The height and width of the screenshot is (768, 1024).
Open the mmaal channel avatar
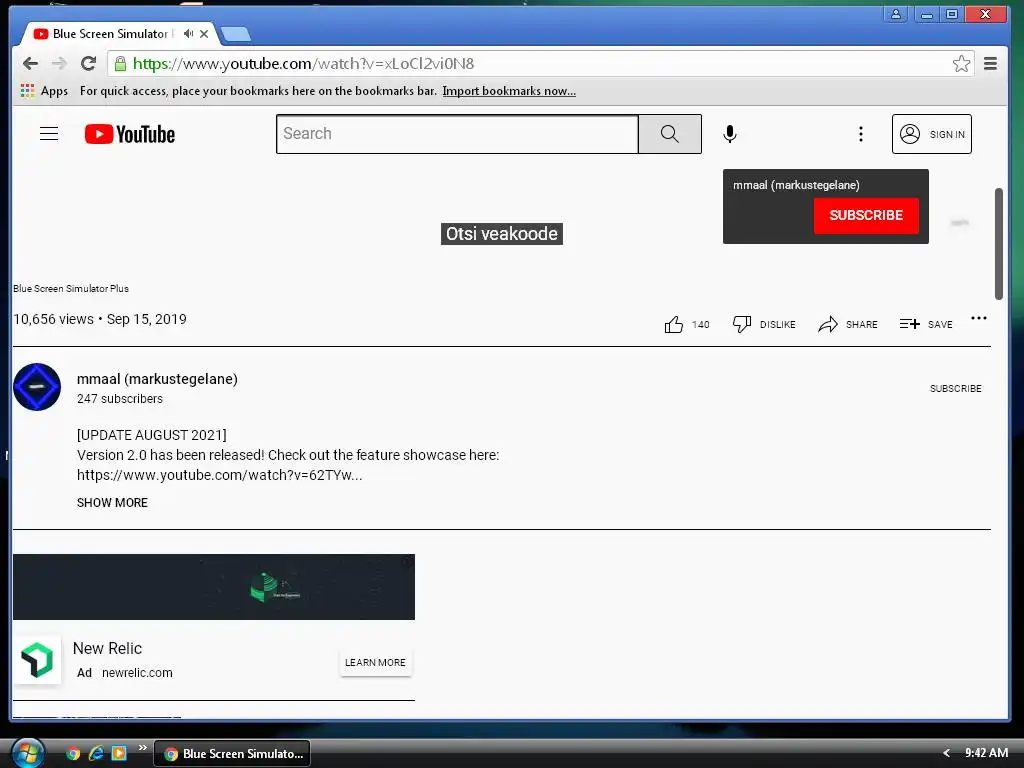37,387
